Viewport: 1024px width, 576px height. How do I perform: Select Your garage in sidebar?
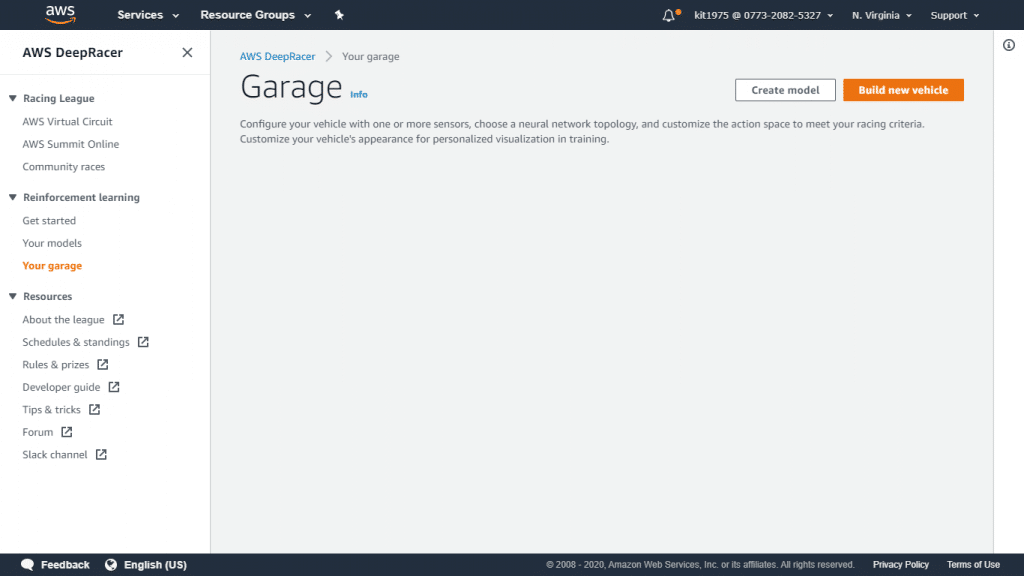[x=52, y=266]
